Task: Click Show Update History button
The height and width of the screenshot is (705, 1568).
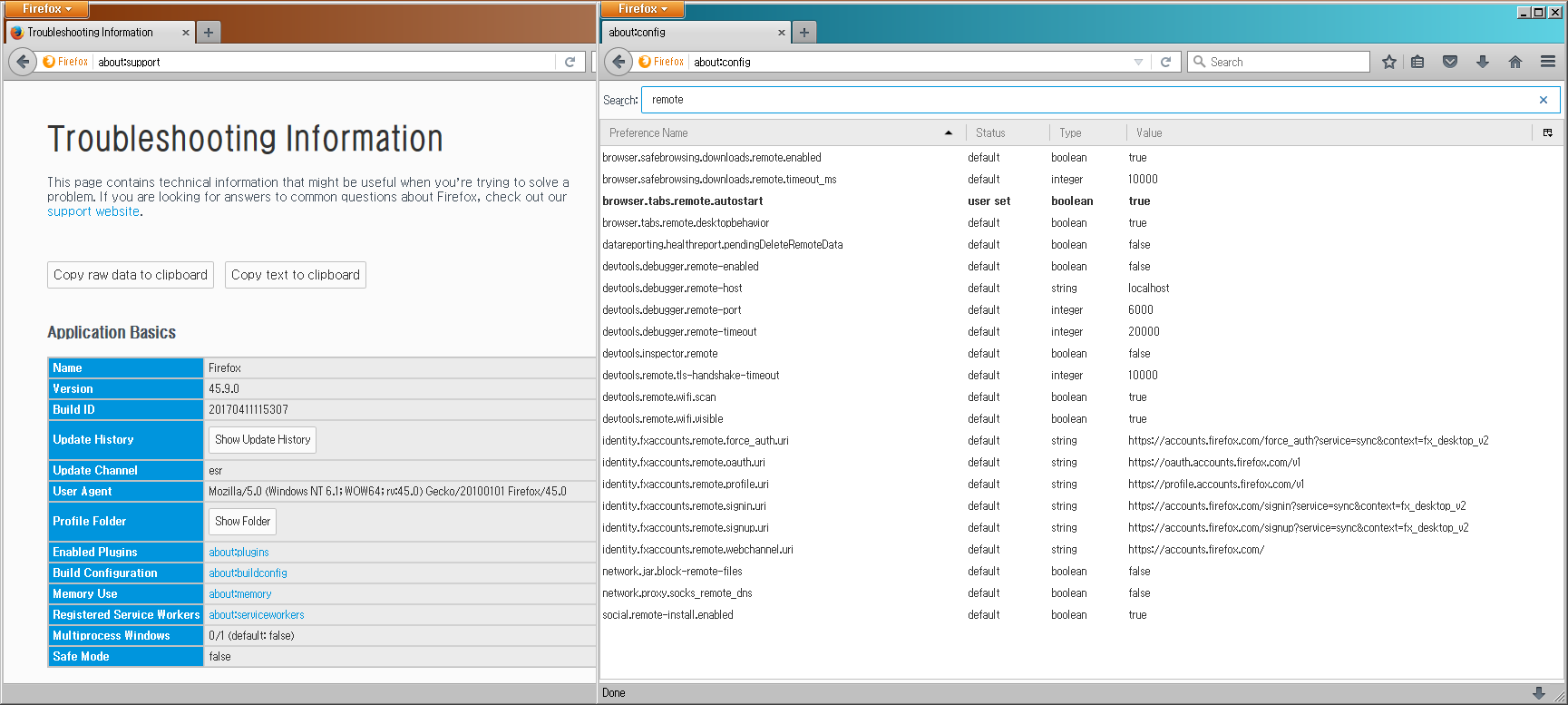Action: coord(263,440)
